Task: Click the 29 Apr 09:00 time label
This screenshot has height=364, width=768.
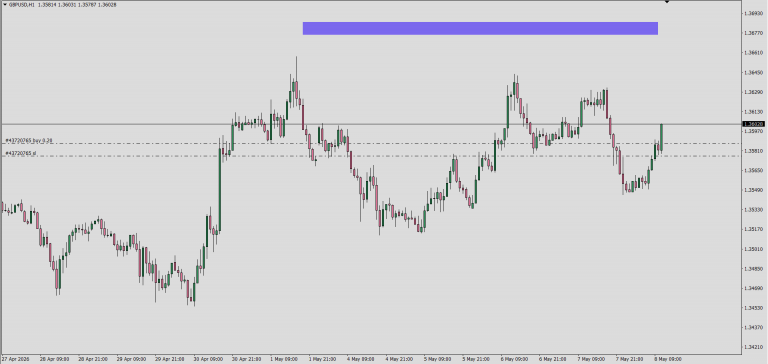Action: (132, 359)
